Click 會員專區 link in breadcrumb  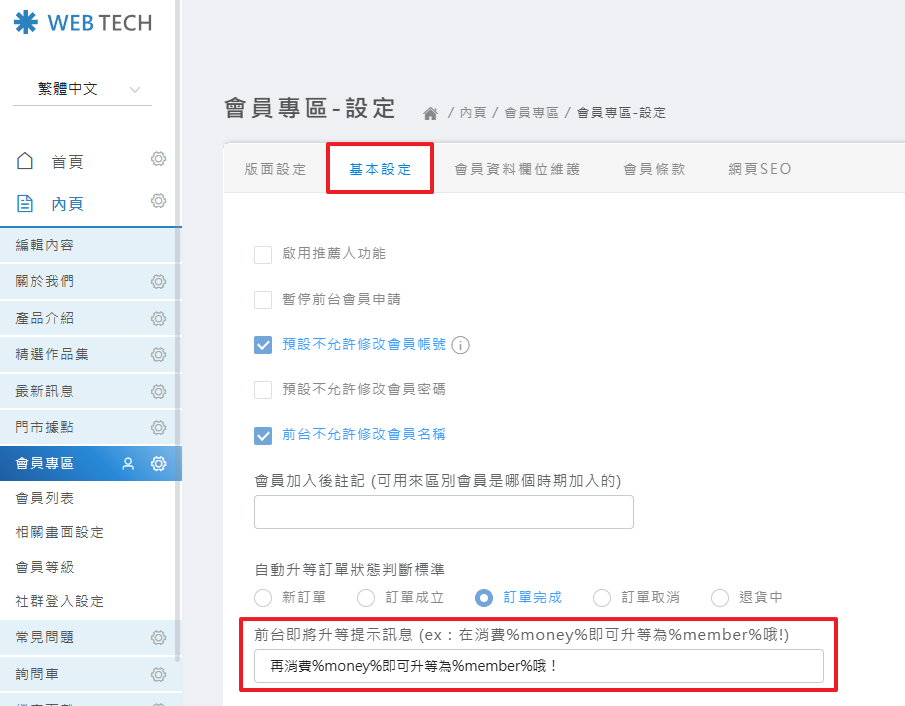pos(531,113)
